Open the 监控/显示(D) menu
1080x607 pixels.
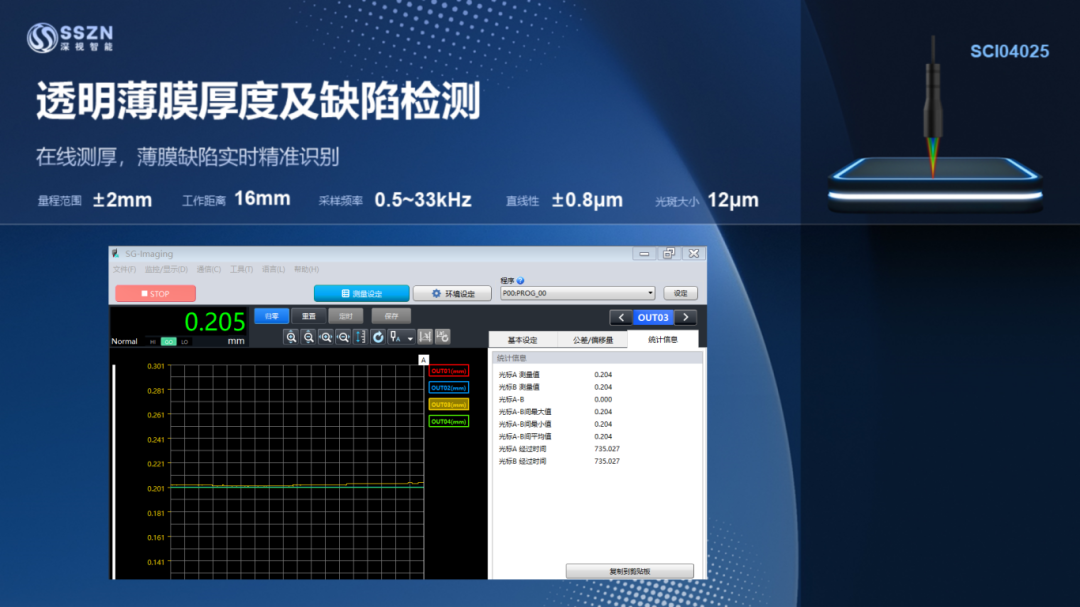(x=166, y=269)
